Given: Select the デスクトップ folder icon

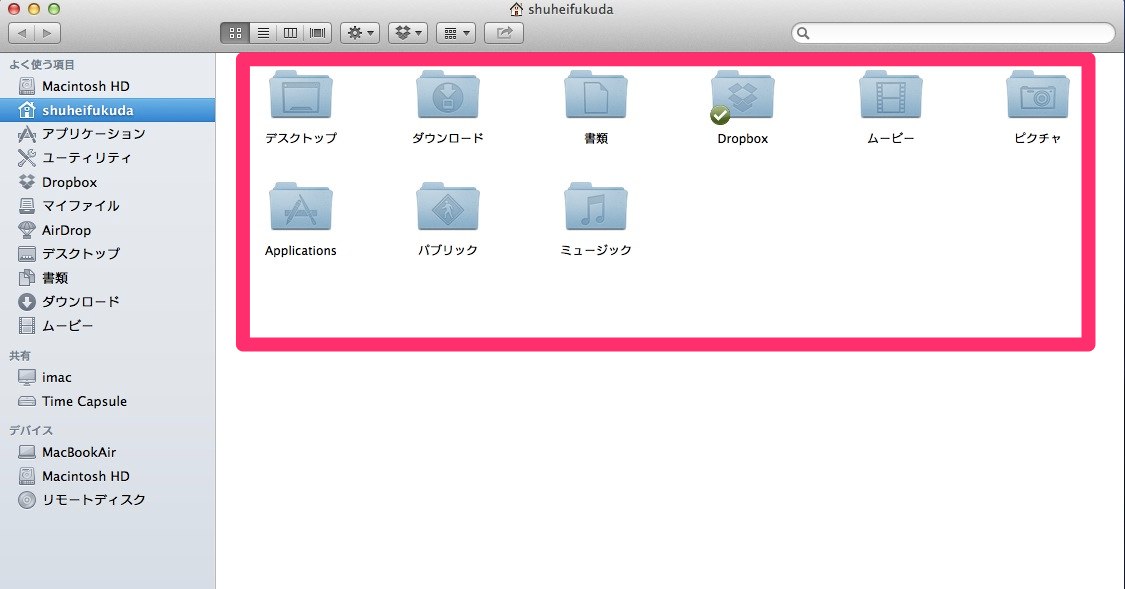Looking at the screenshot, I should click(x=301, y=95).
